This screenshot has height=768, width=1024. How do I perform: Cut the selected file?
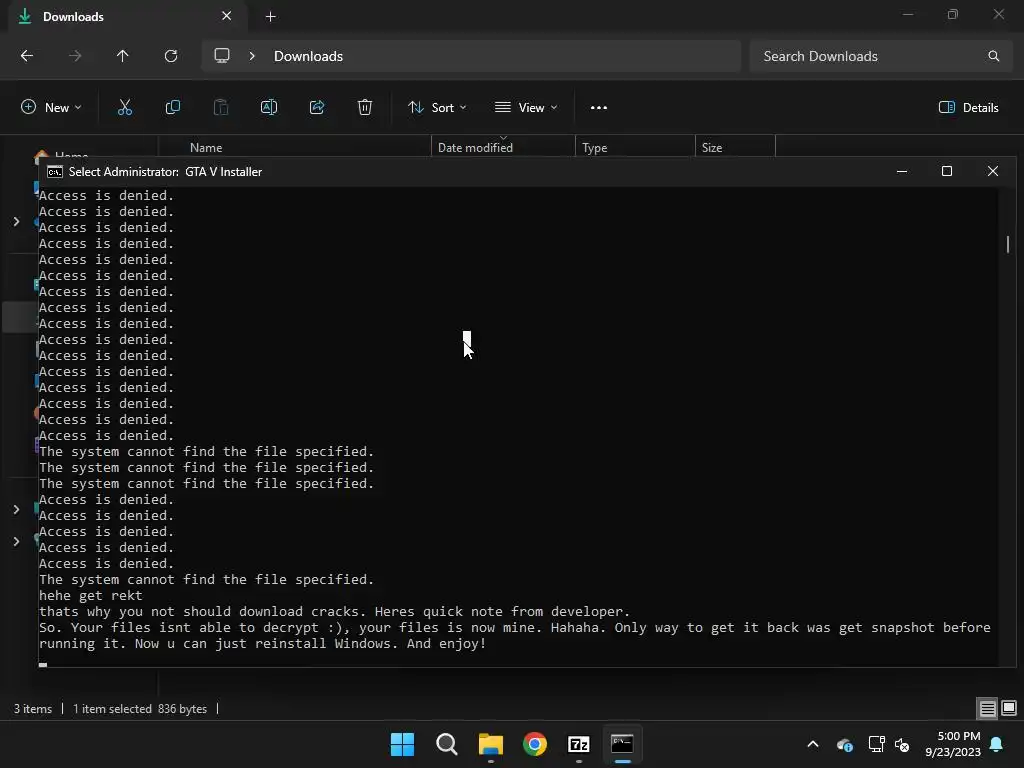pos(125,108)
